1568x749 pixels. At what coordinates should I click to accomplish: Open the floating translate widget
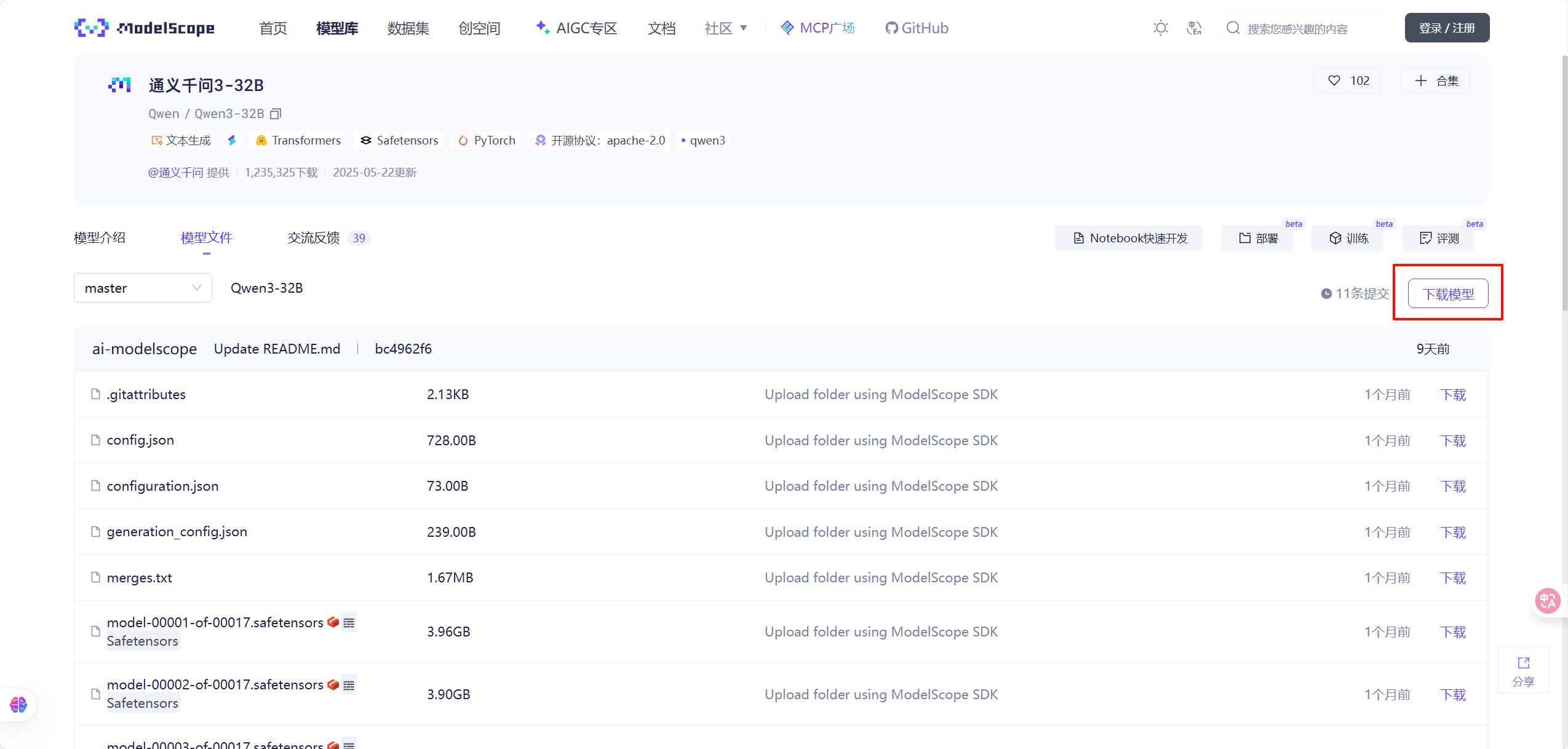tap(1548, 601)
